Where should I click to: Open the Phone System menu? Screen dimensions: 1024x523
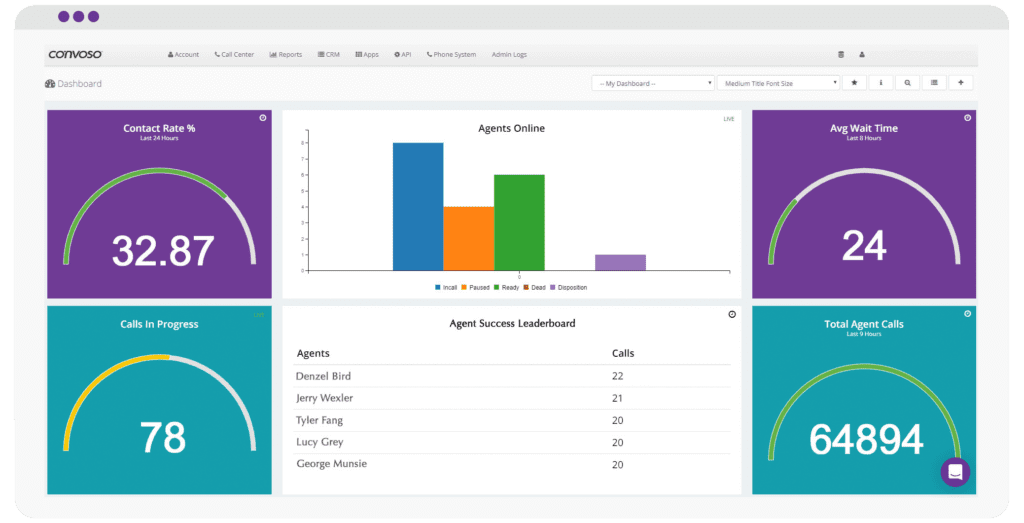point(451,55)
